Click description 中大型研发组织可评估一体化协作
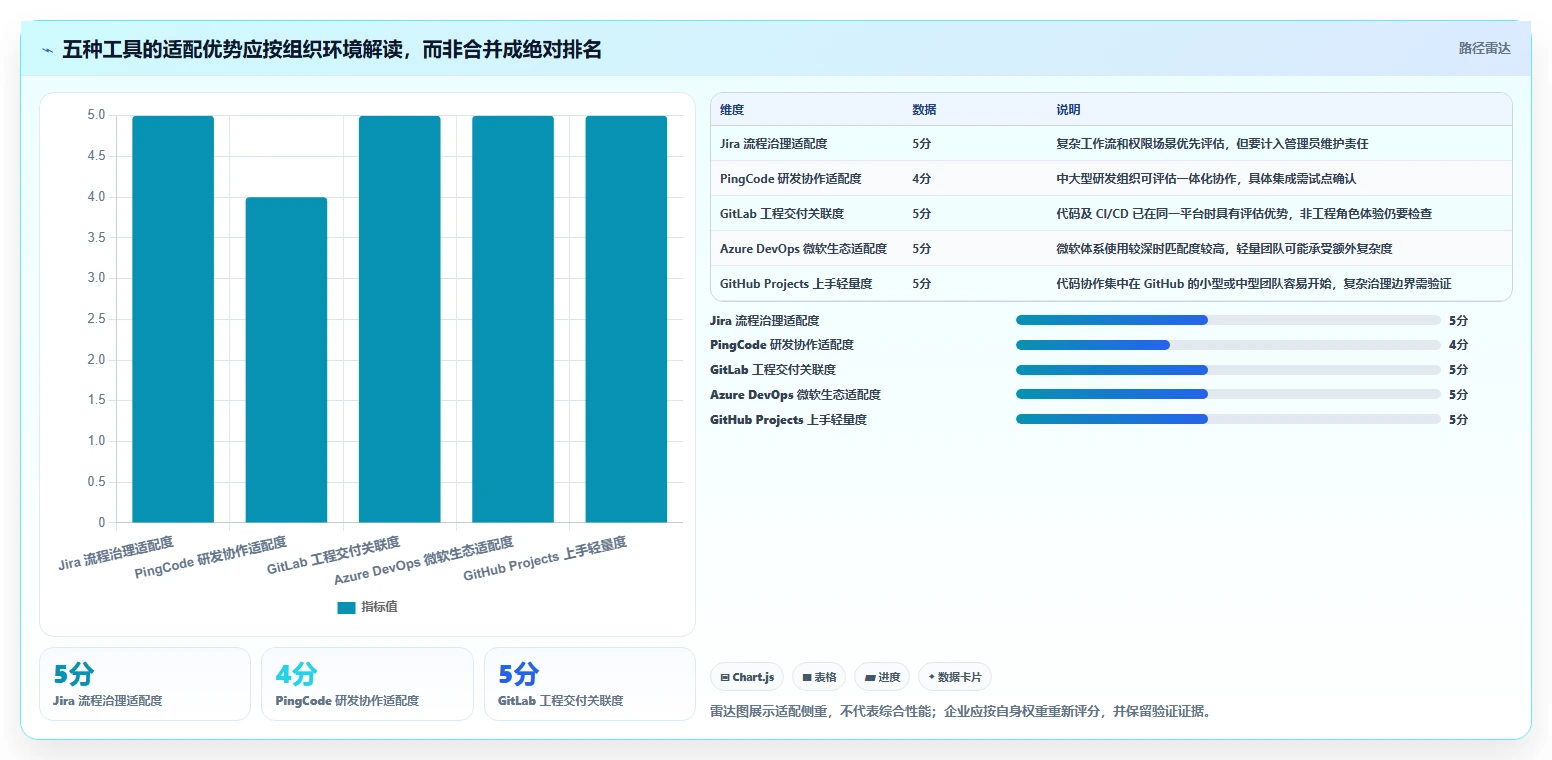The width and height of the screenshot is (1552, 760). click(1206, 179)
